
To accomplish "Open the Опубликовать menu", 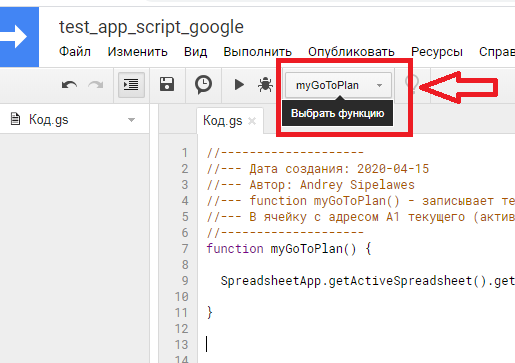I will click(351, 52).
